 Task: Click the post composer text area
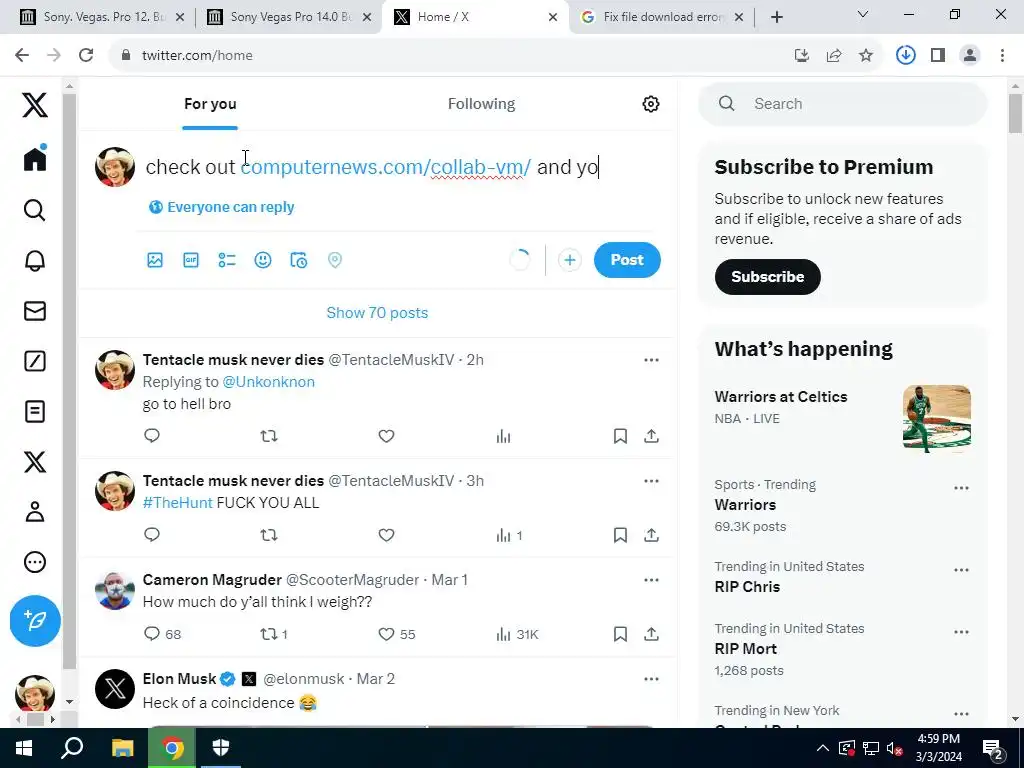click(x=398, y=167)
